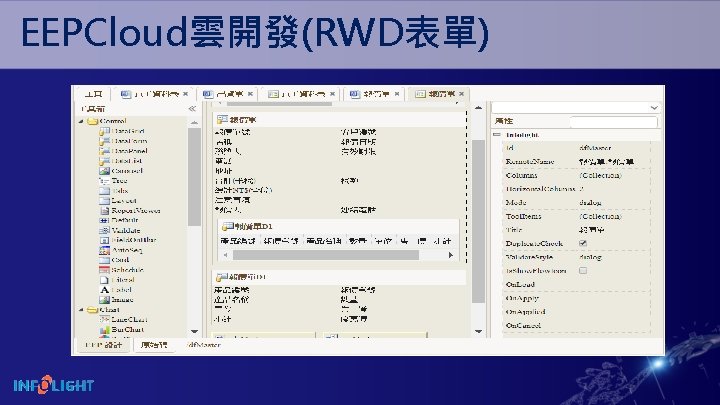Select the Id property with dfMaster value
Screen dimensions: 720x405
click(578, 148)
